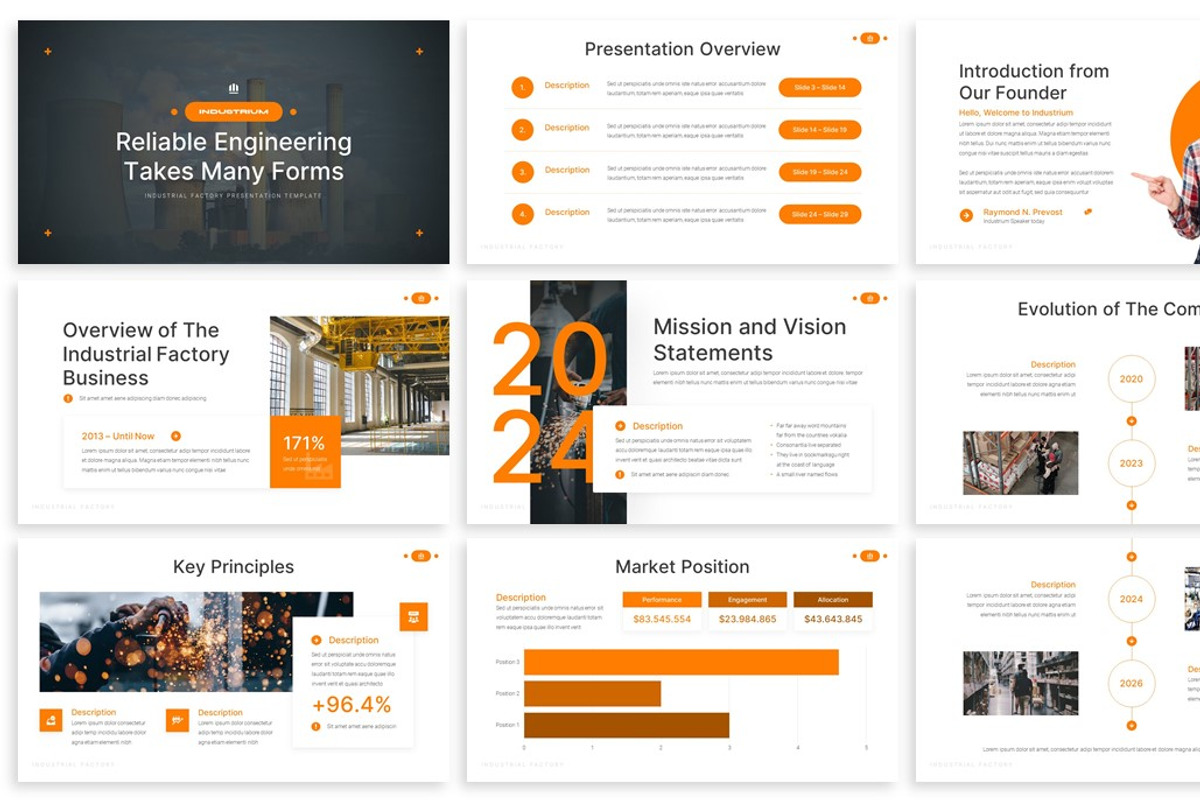Click the 2013 – Until Now heading
Image resolution: width=1200 pixels, height=800 pixels.
coord(119,436)
